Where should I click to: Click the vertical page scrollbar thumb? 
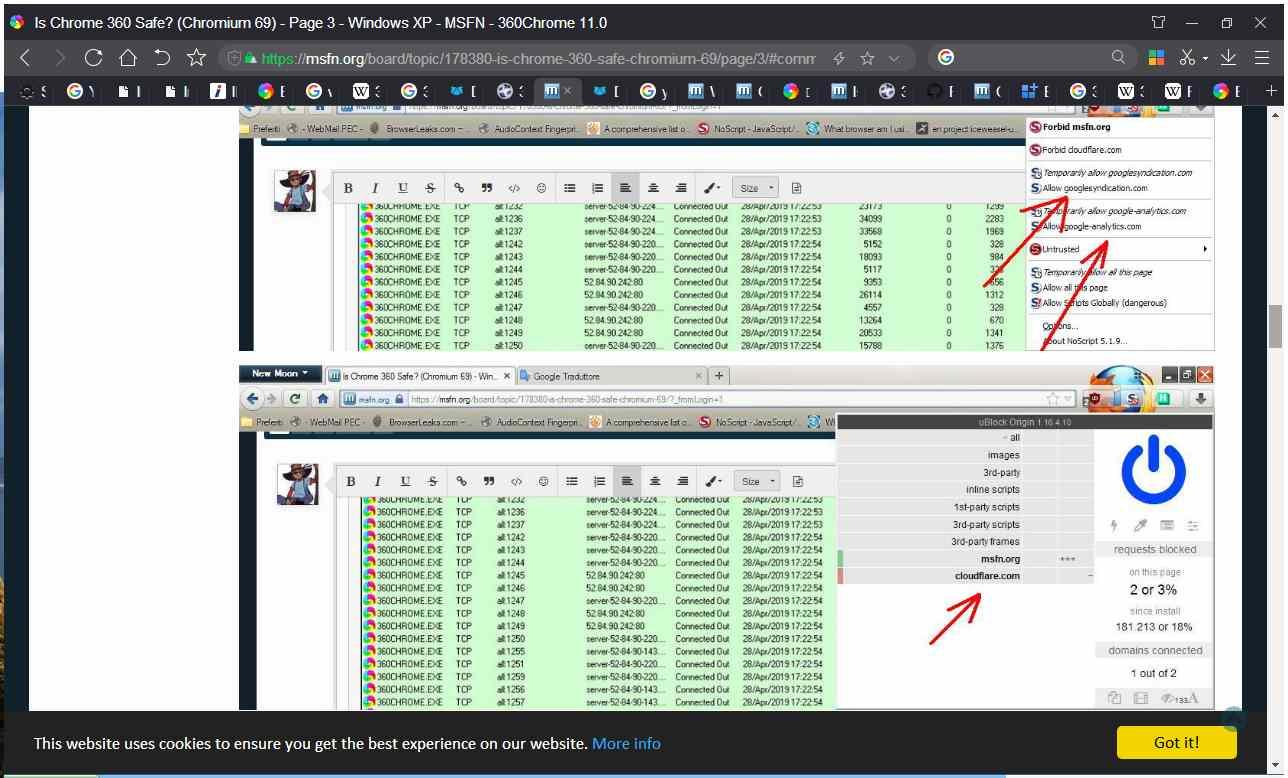click(1275, 325)
